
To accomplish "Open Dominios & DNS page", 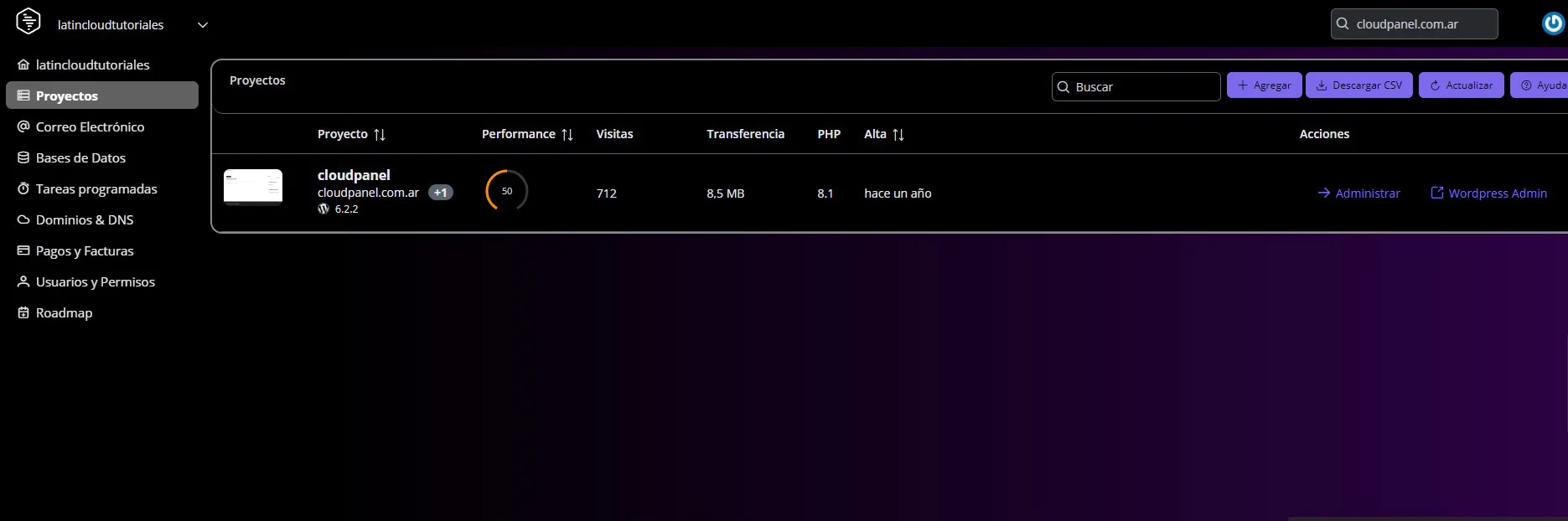I will [x=85, y=219].
